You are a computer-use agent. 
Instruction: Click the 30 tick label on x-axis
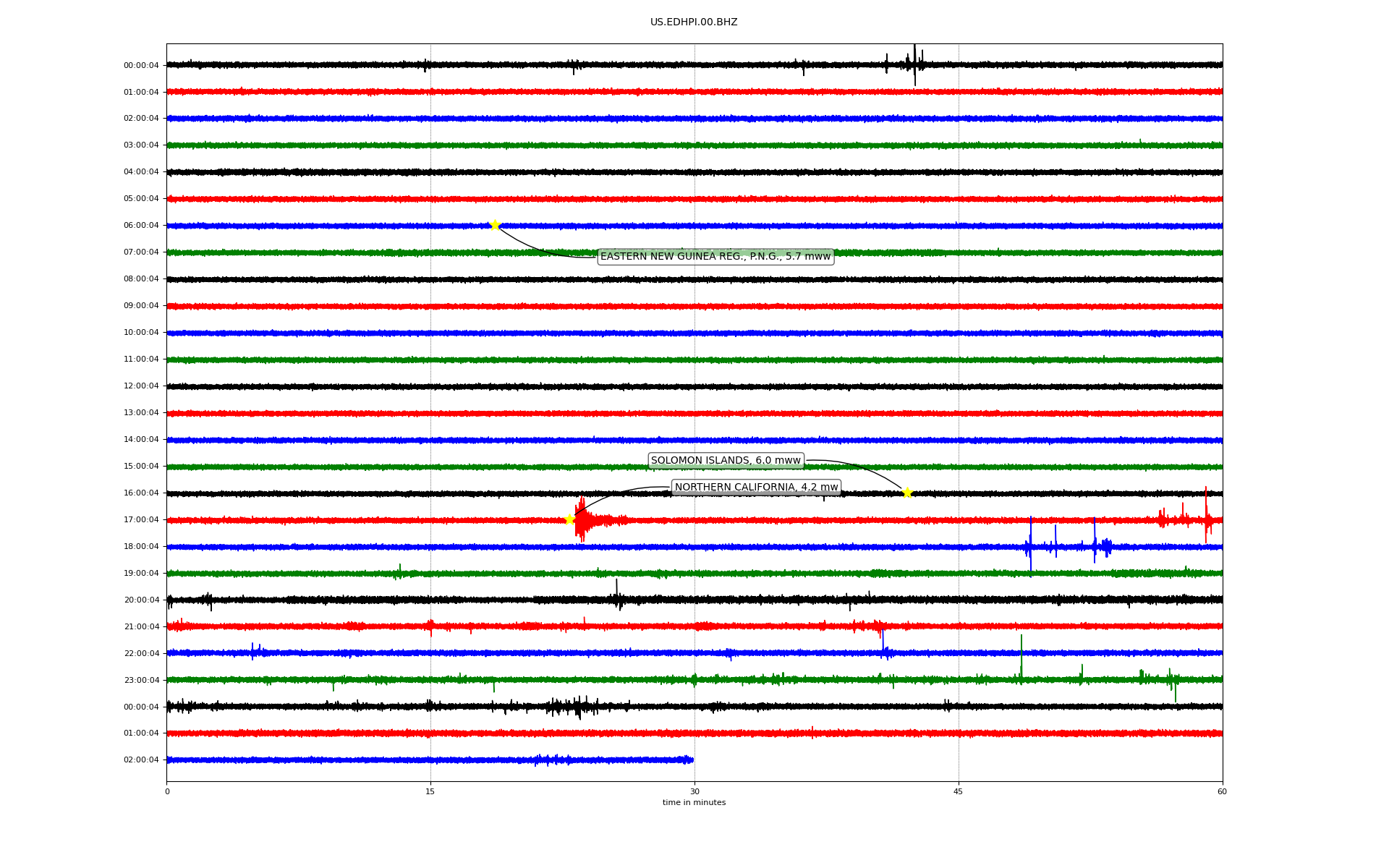[694, 791]
